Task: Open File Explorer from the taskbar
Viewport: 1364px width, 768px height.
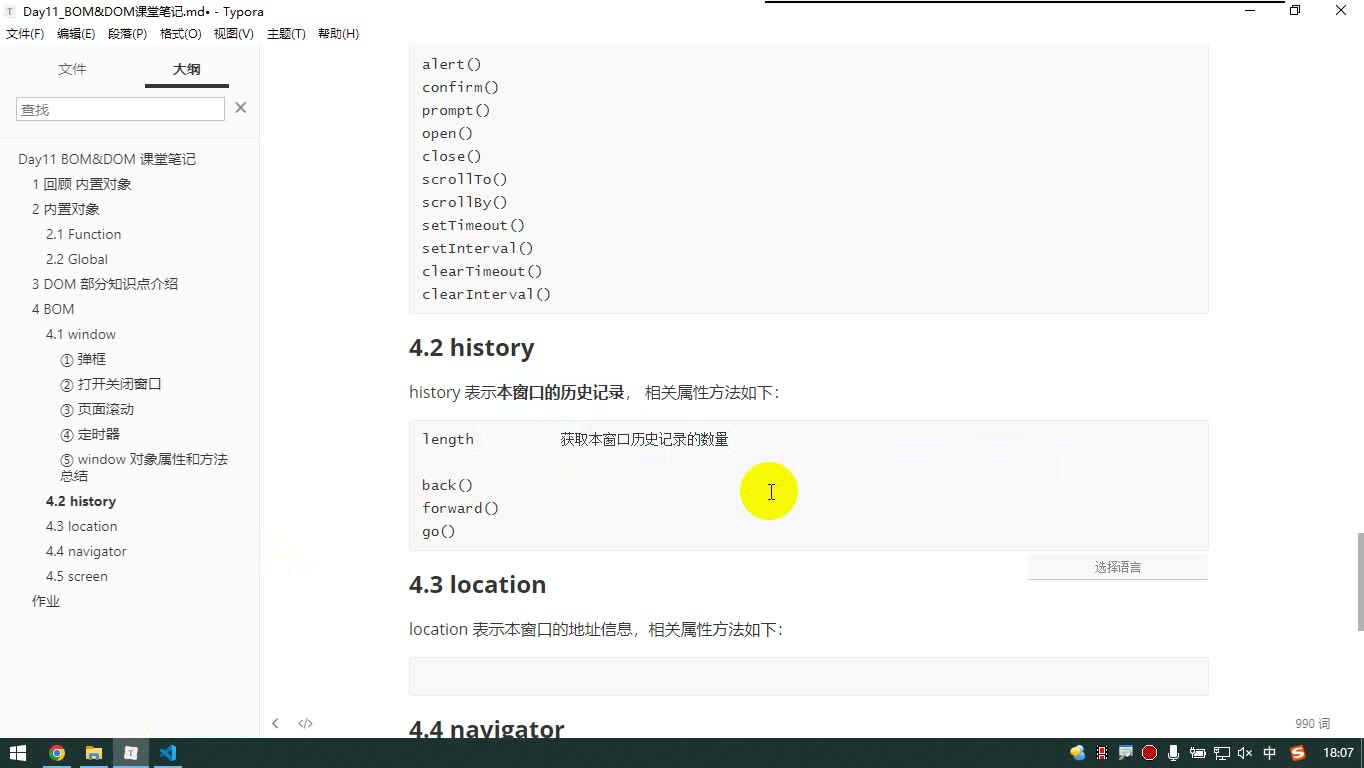Action: click(94, 753)
